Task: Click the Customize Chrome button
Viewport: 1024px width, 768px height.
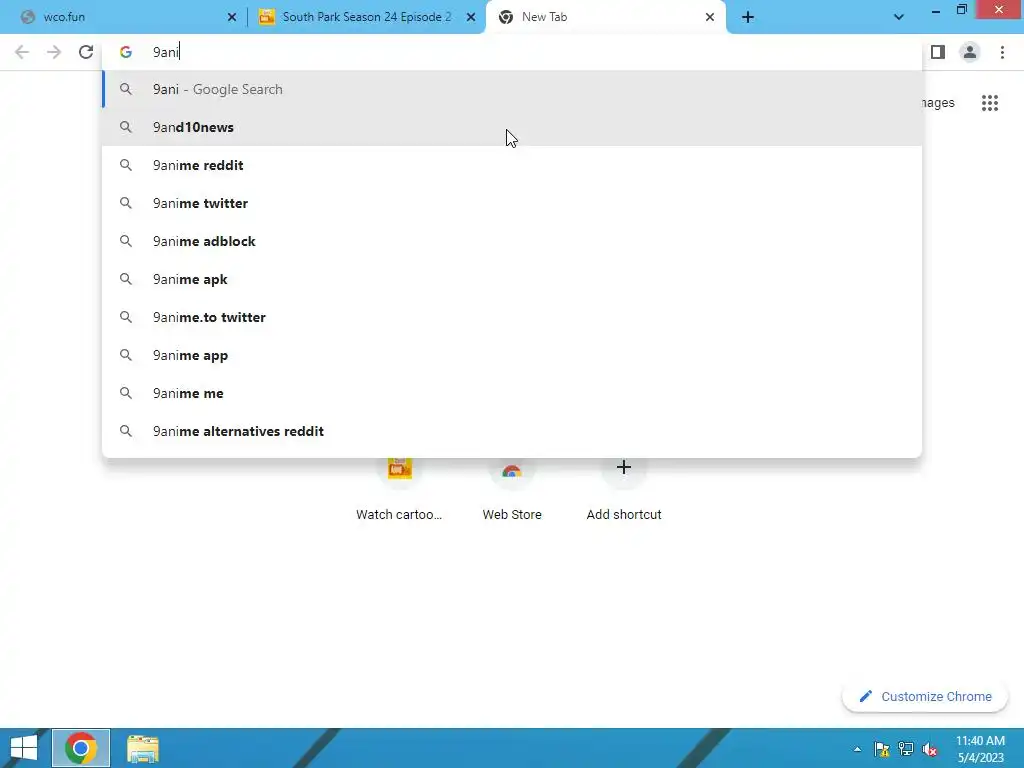Action: click(x=925, y=697)
